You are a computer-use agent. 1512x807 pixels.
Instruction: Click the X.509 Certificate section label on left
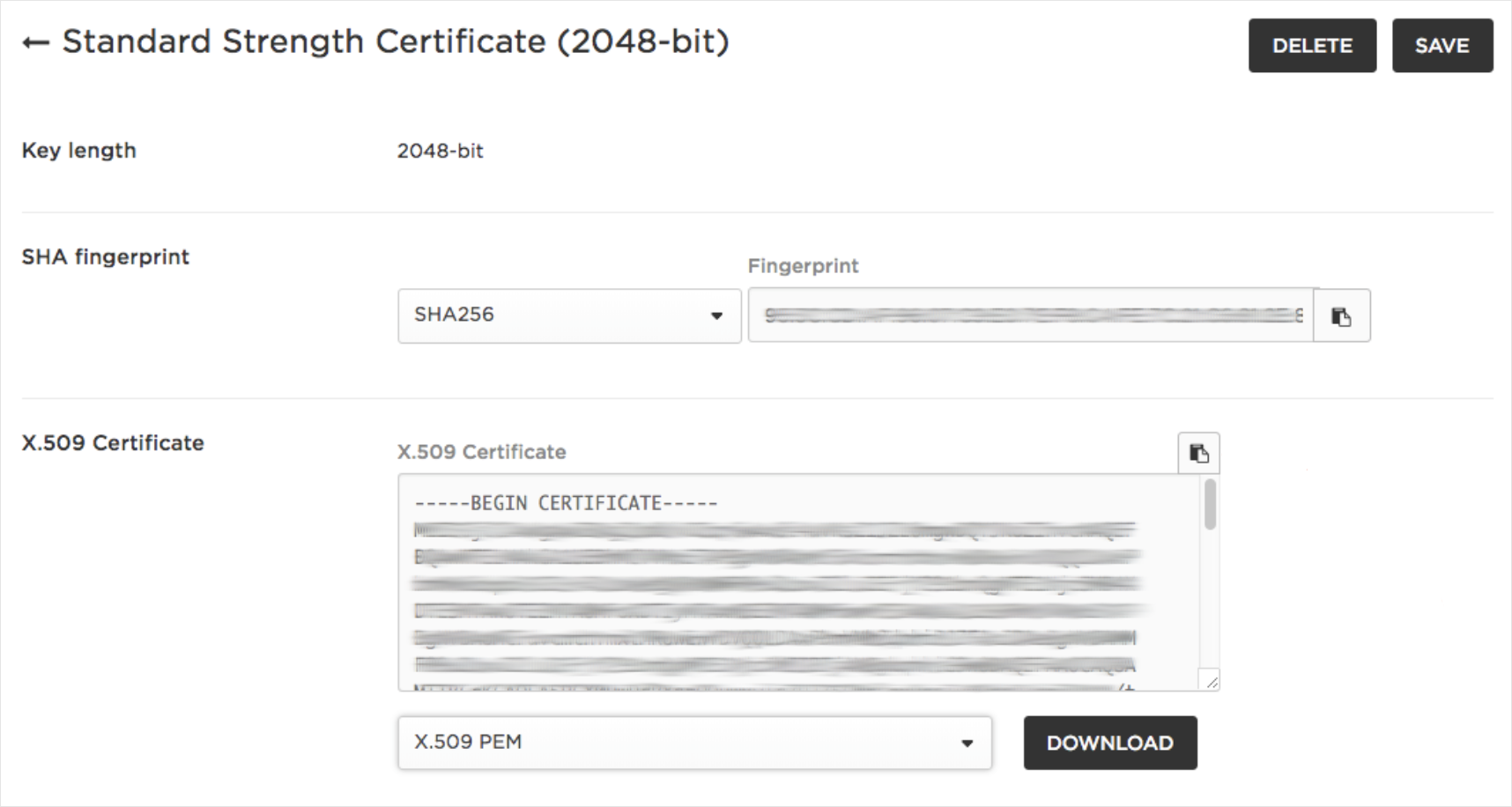[113, 443]
